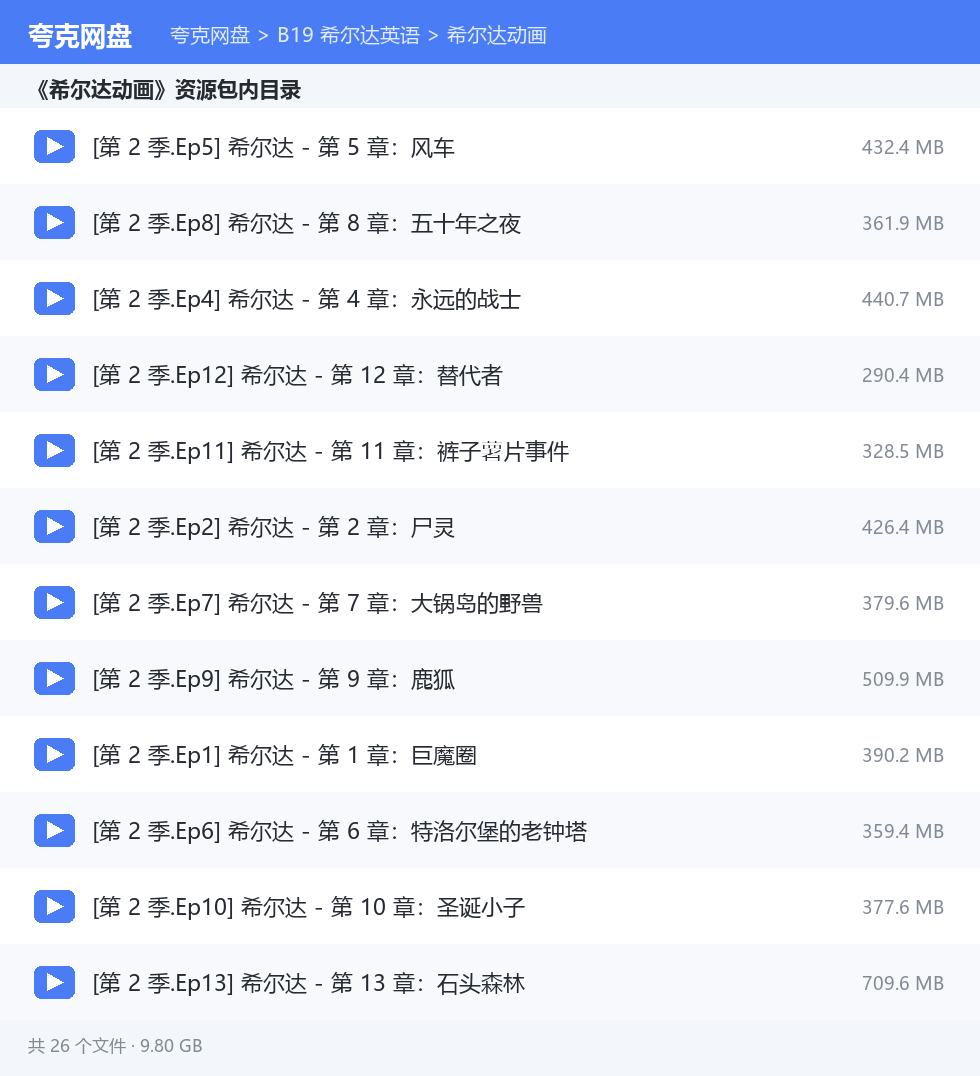The image size is (980, 1076).
Task: Open file 第 1 章：巨魔圈
Action: coord(285,755)
